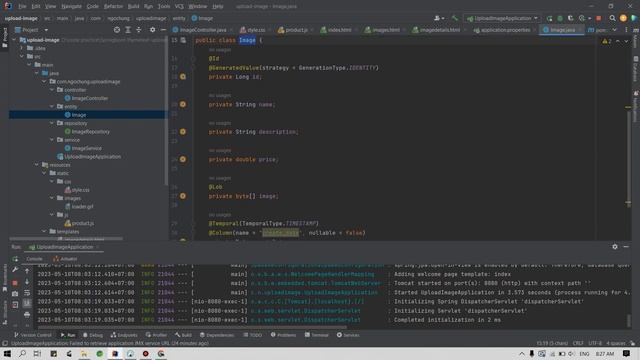Click the camera thread dump icon

click(15, 293)
